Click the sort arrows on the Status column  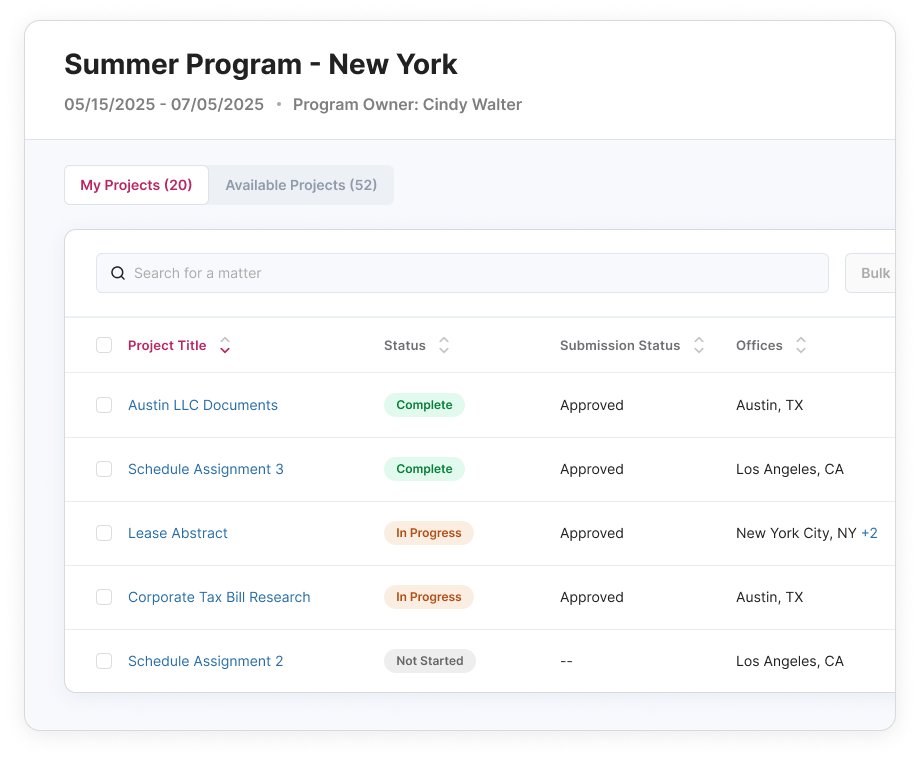coord(443,345)
